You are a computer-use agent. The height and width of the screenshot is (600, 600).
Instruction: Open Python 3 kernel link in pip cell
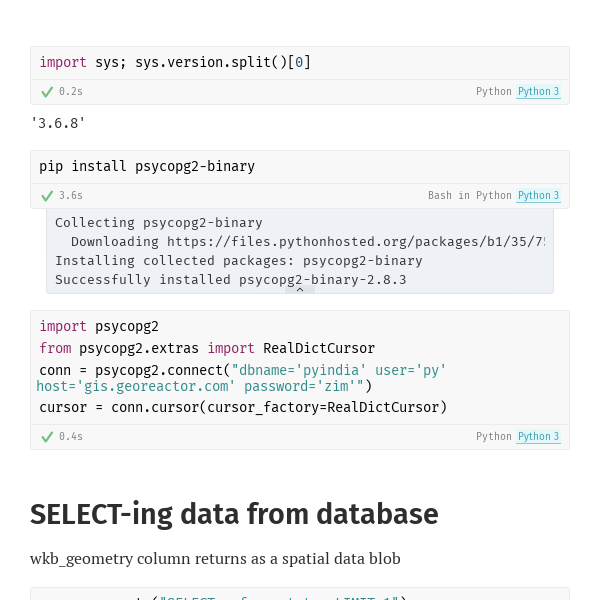coord(538,196)
